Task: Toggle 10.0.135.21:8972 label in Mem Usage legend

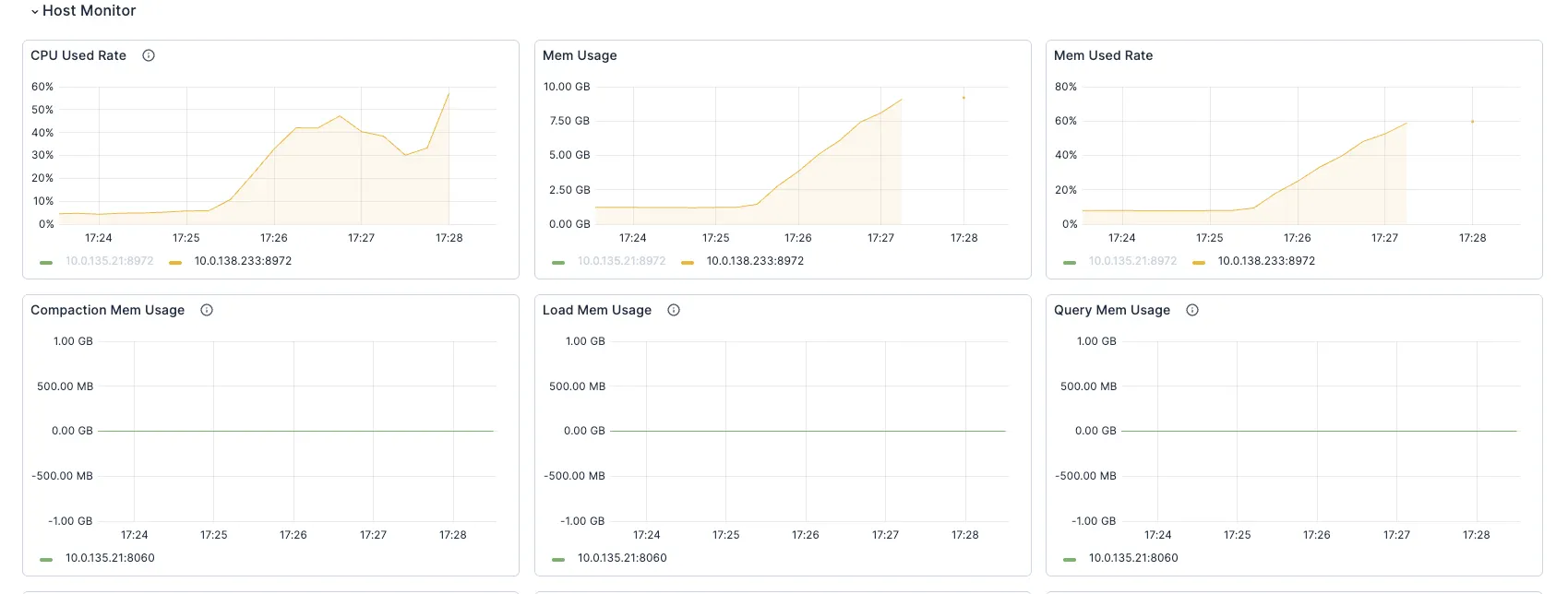Action: coord(621,261)
